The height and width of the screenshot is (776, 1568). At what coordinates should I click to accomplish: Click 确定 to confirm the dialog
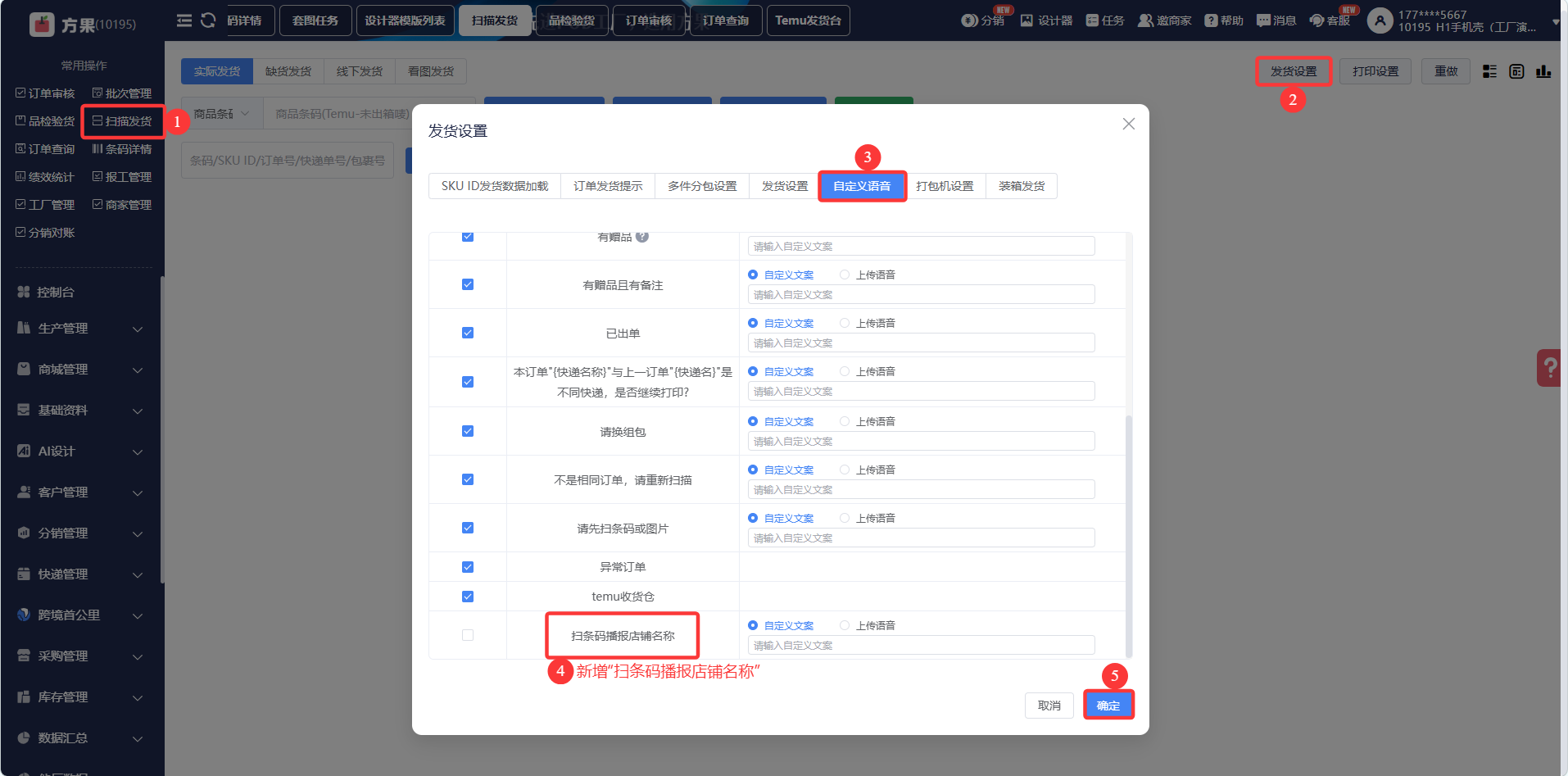pyautogui.click(x=1108, y=706)
